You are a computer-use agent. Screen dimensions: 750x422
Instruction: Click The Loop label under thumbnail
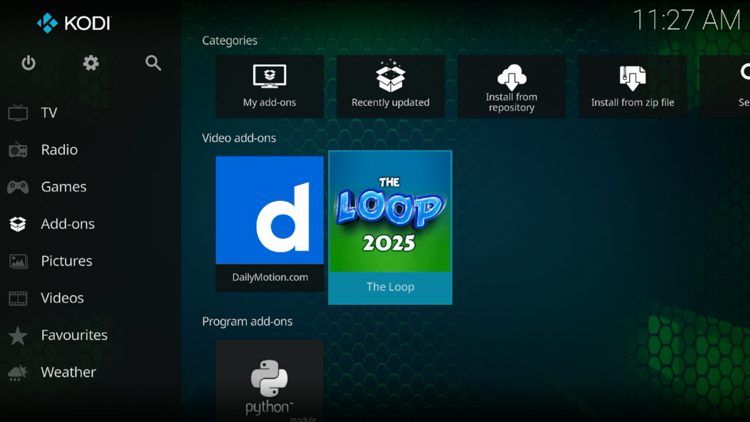click(390, 287)
